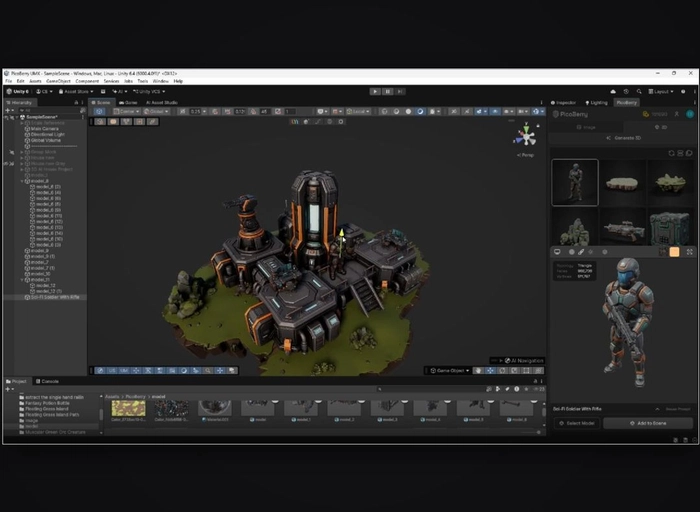This screenshot has width=700, height=512.
Task: Click the Hierarchy add plus button
Action: (x=8, y=110)
